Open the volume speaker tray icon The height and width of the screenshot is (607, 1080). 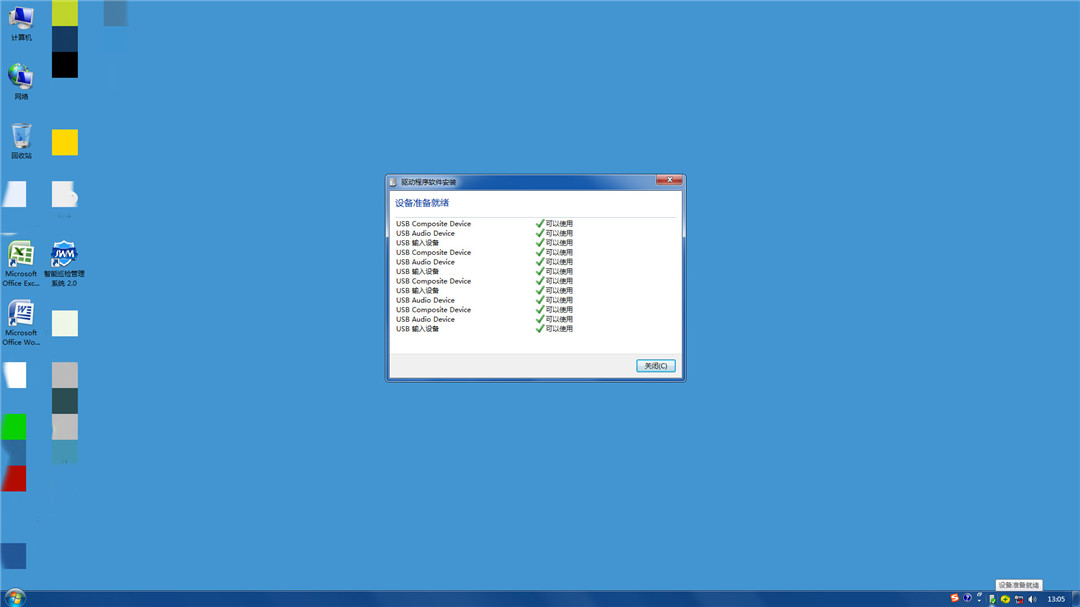tap(1032, 599)
